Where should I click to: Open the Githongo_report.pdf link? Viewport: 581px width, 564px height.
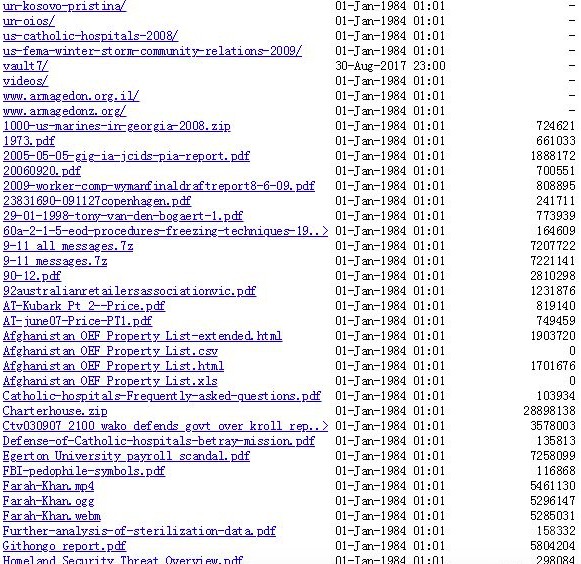64,546
